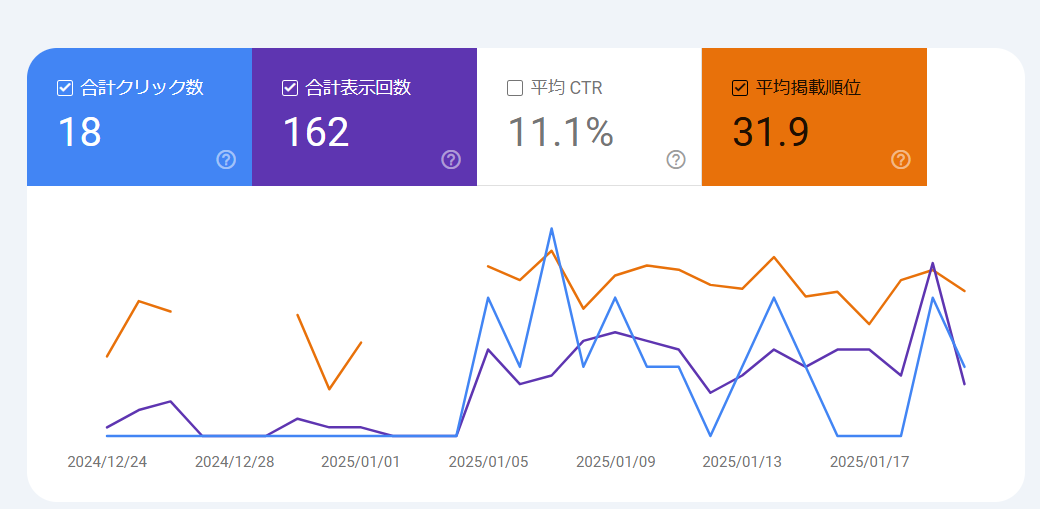The width and height of the screenshot is (1040, 509).
Task: Click the 2024/12/24 date axis label
Action: tap(107, 462)
